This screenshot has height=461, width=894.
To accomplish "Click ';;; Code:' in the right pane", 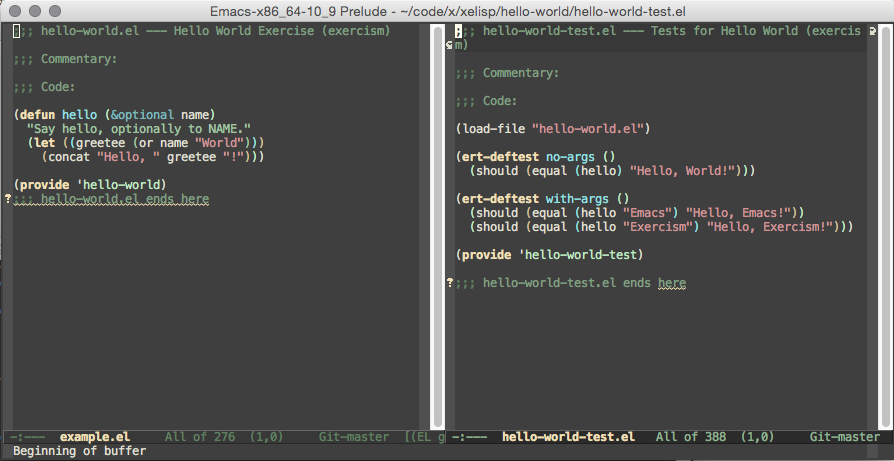I will 486,101.
